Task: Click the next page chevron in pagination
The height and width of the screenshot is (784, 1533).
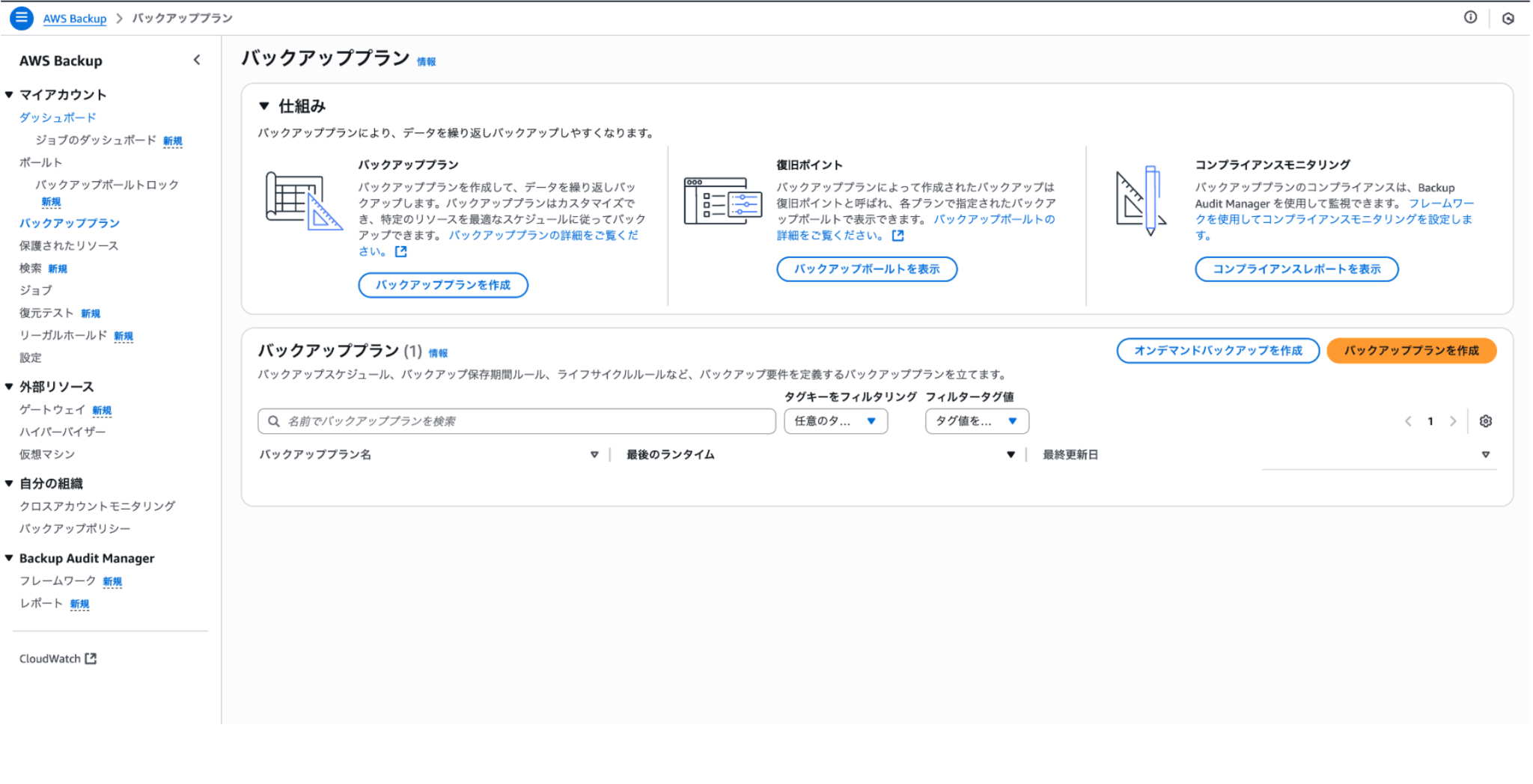Action: (1453, 421)
